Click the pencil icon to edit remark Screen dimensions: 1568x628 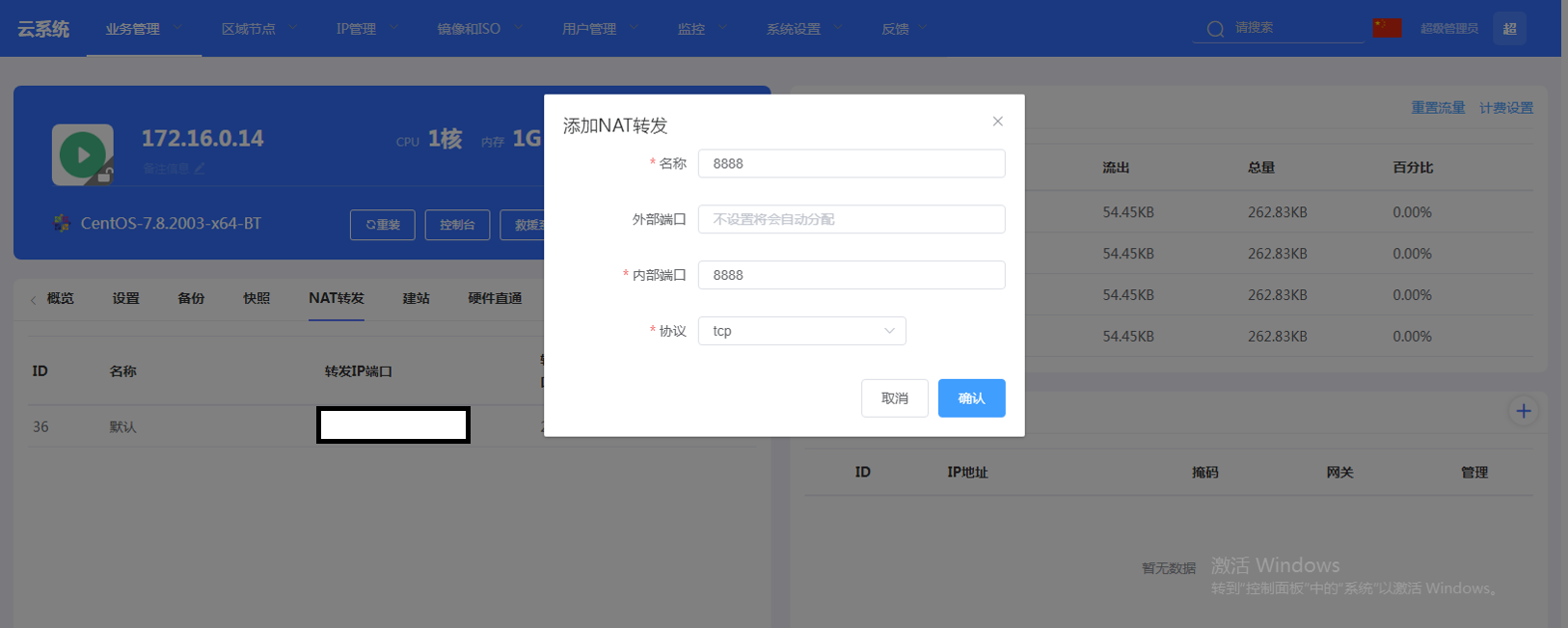click(200, 169)
